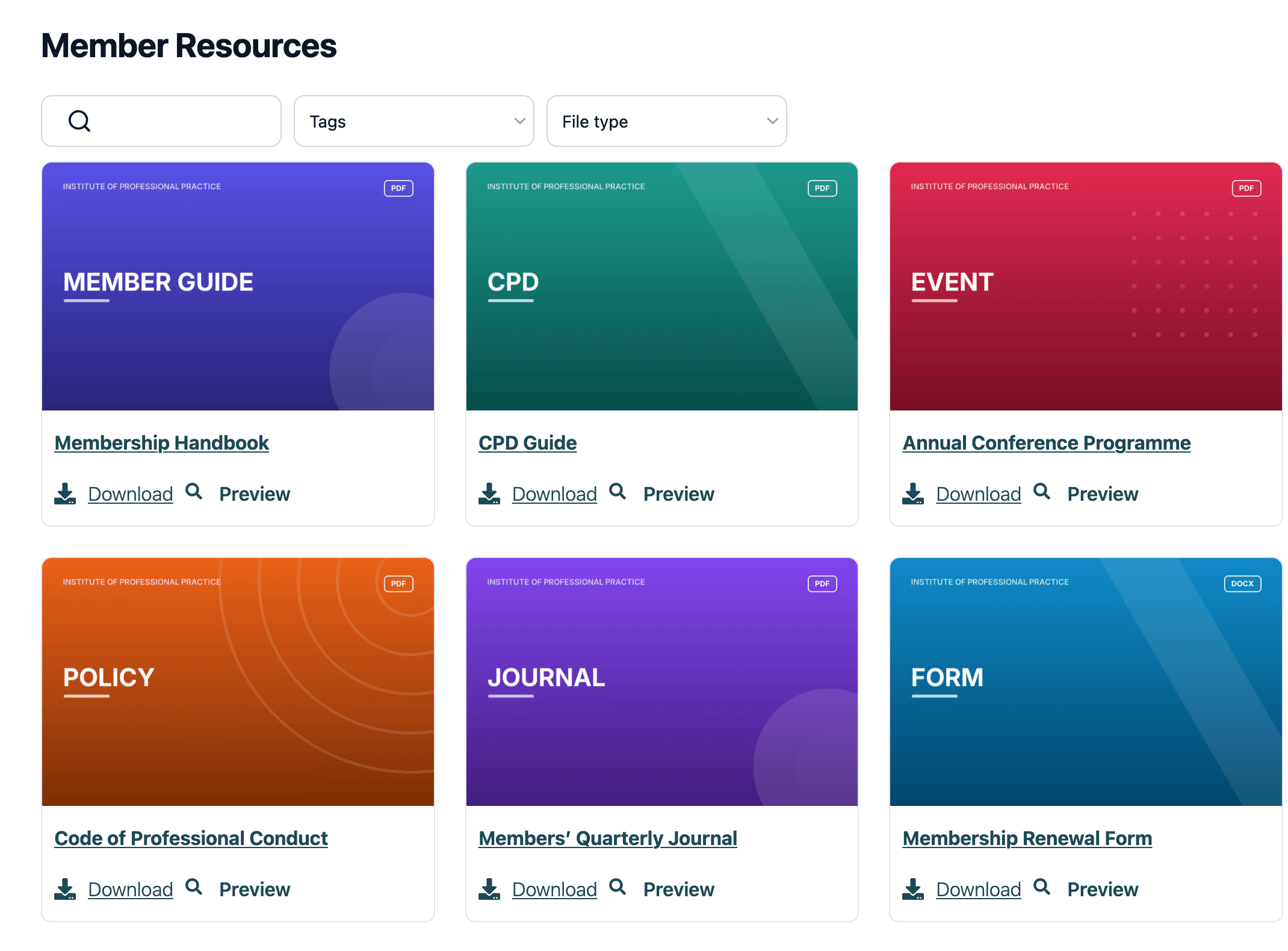Click the Member Resources page heading

tap(189, 46)
